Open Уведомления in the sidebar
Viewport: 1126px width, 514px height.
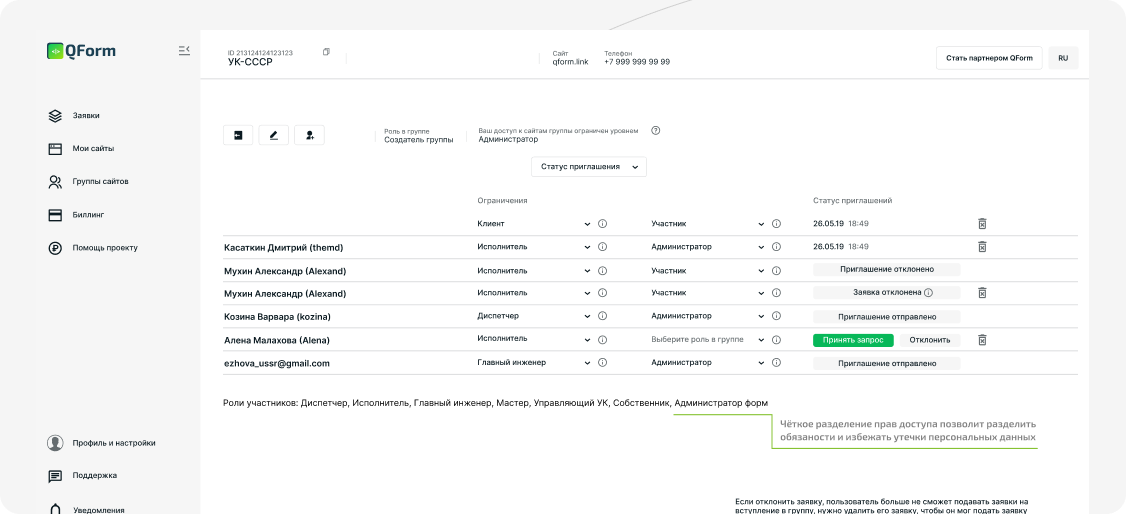coord(96,510)
